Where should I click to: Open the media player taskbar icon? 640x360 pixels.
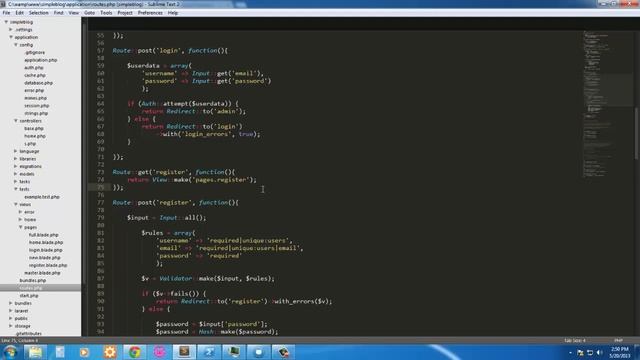click(x=84, y=352)
